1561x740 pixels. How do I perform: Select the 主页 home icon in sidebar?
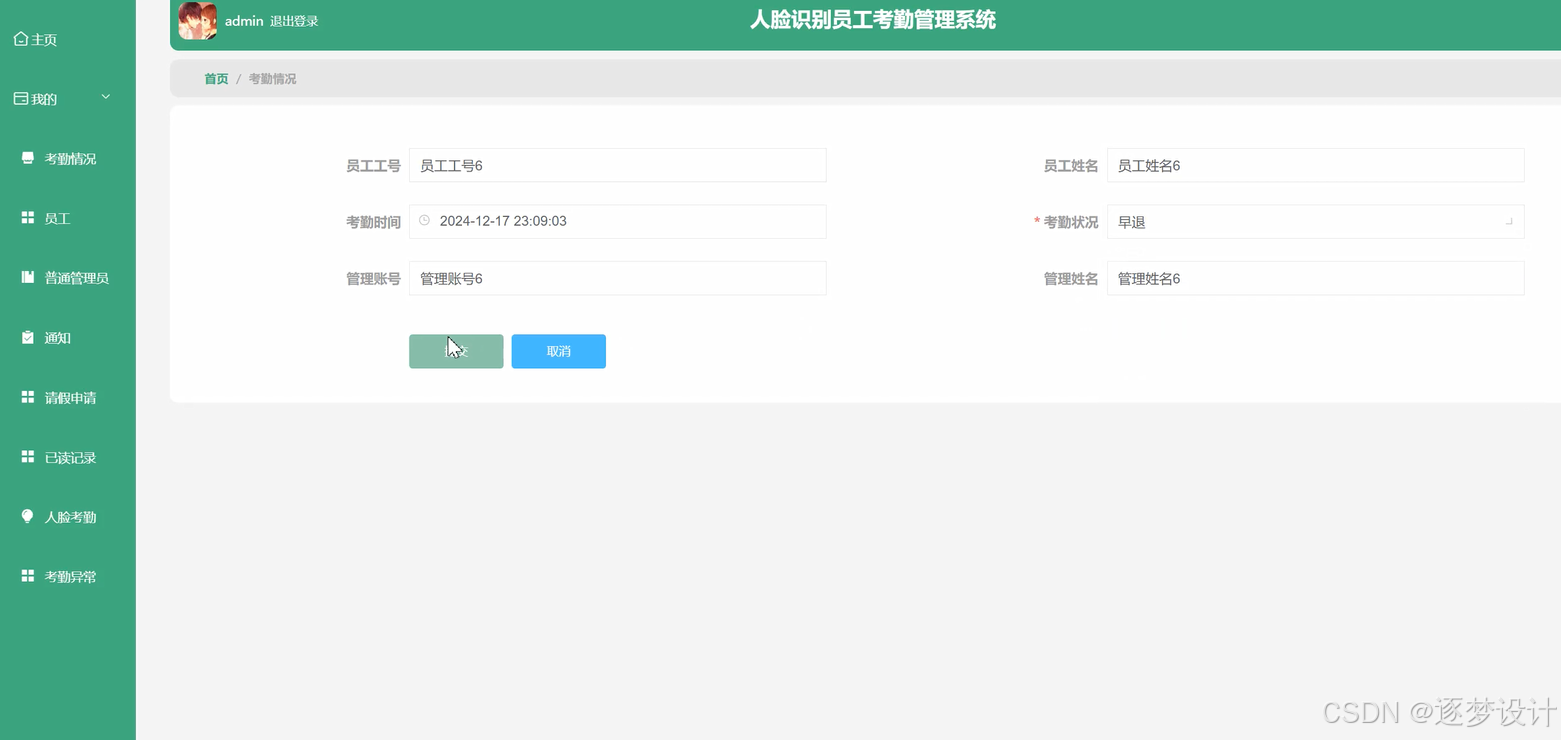20,38
